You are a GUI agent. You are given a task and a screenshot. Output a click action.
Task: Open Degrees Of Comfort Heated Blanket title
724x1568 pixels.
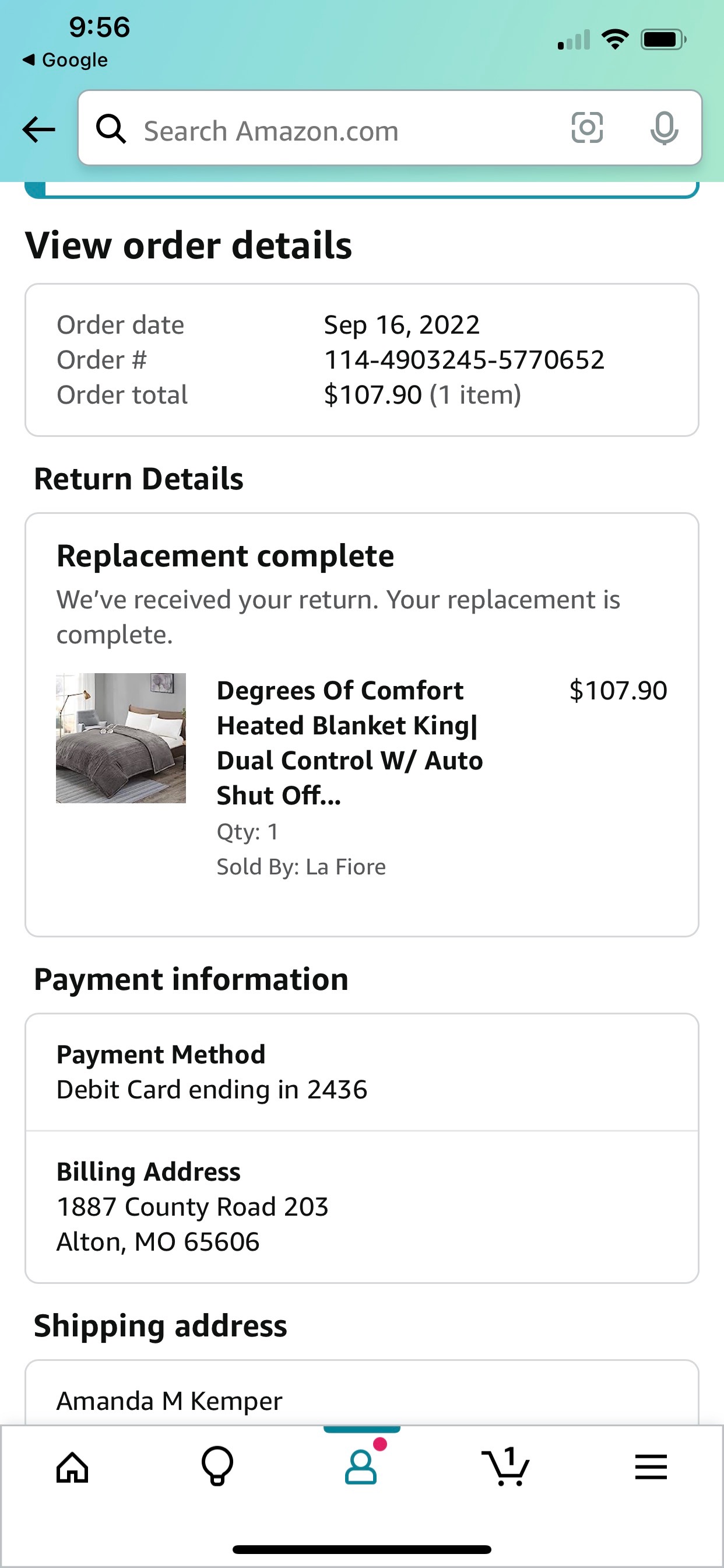350,743
